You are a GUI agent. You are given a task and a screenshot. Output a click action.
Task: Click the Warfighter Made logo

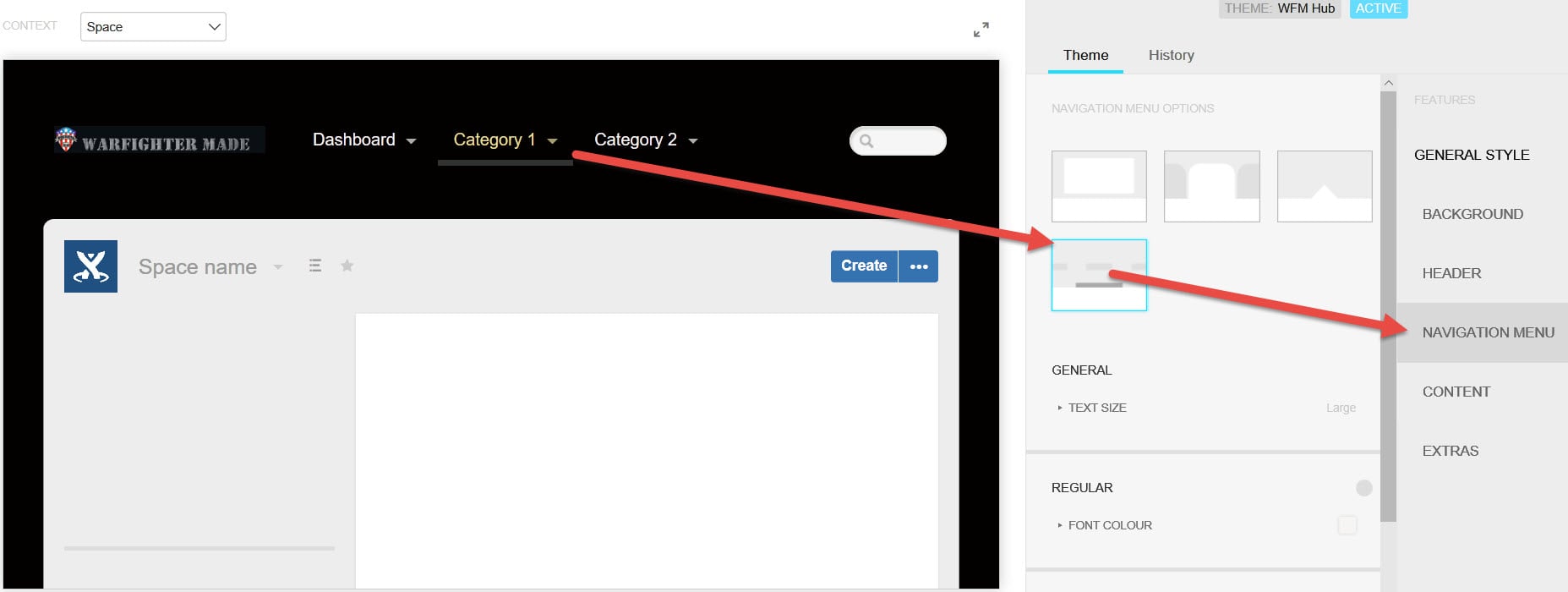tap(160, 140)
